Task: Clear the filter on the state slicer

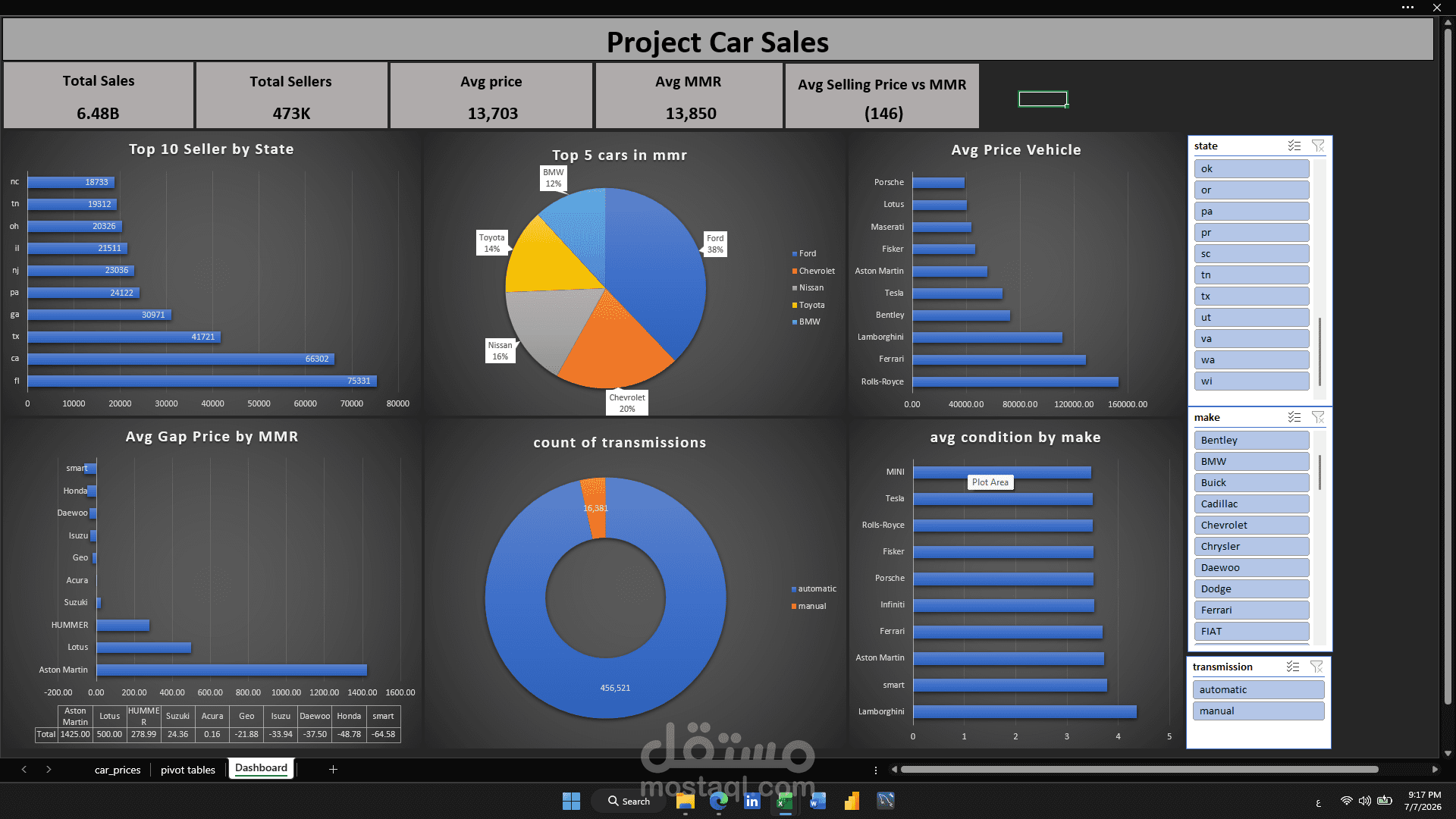Action: 1318,146
